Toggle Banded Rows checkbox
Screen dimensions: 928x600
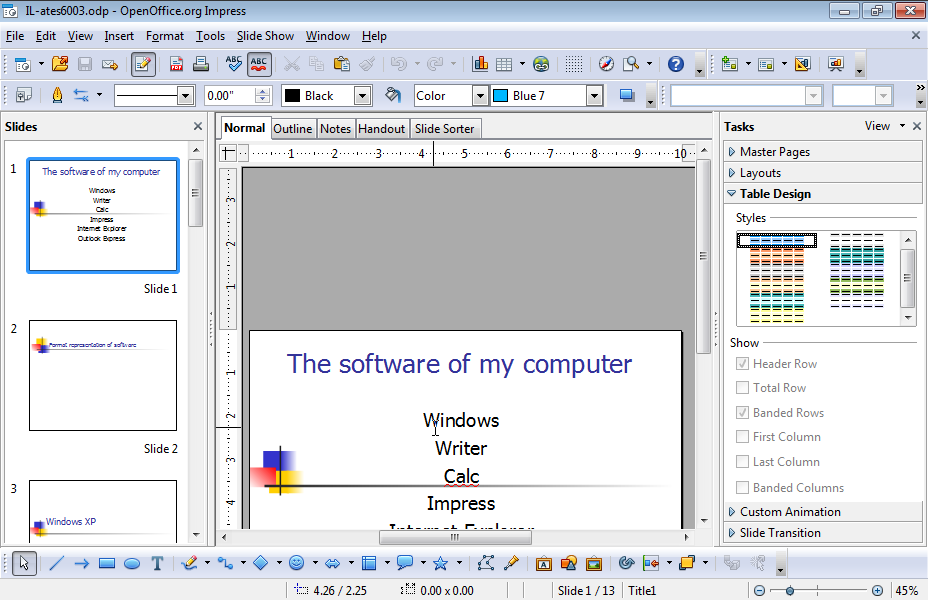pos(742,412)
